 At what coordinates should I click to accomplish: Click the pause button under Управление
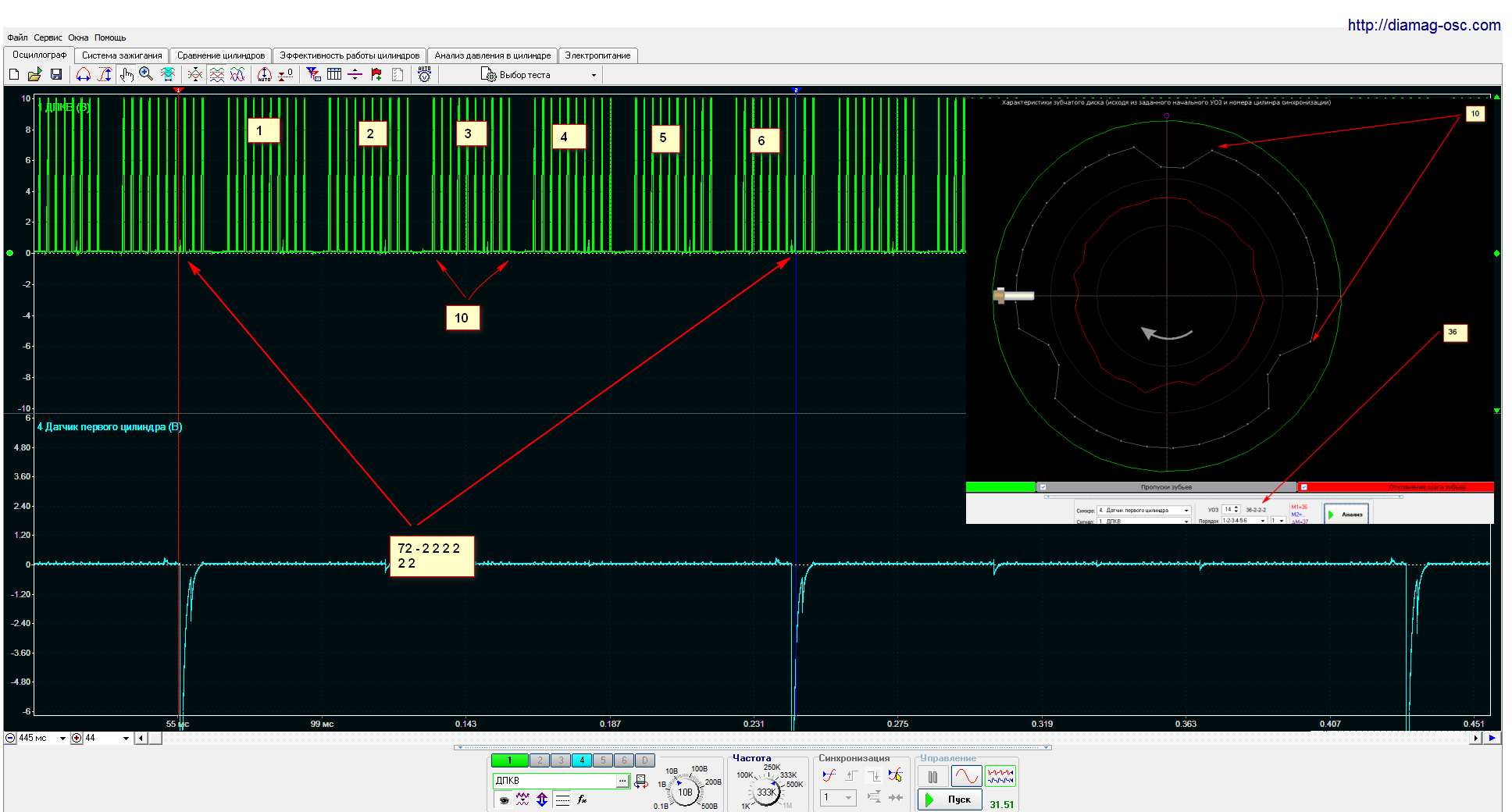[933, 777]
